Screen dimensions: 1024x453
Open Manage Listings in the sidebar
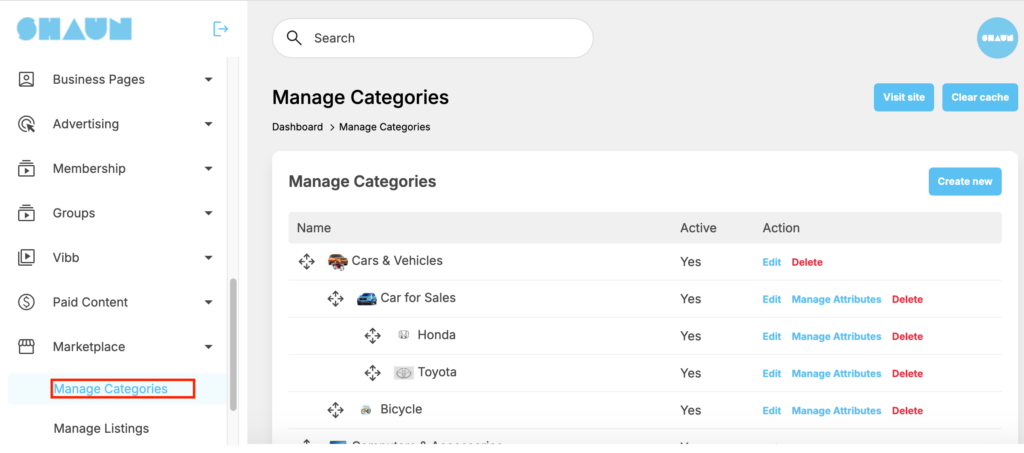pos(101,428)
